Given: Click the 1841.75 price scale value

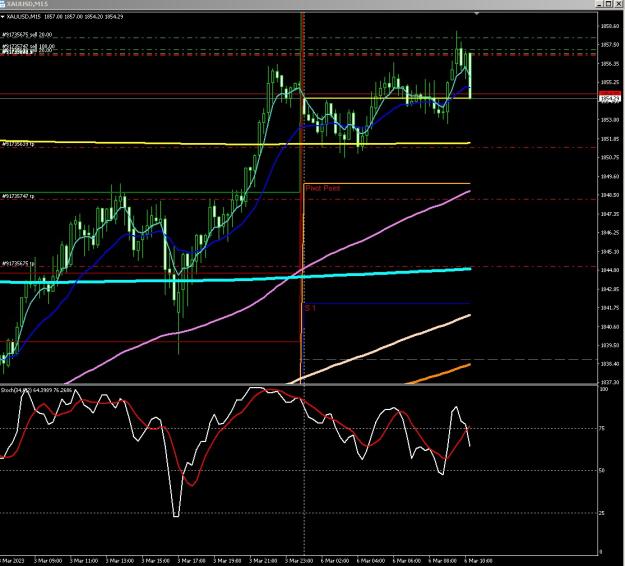Looking at the screenshot, I should point(610,308).
